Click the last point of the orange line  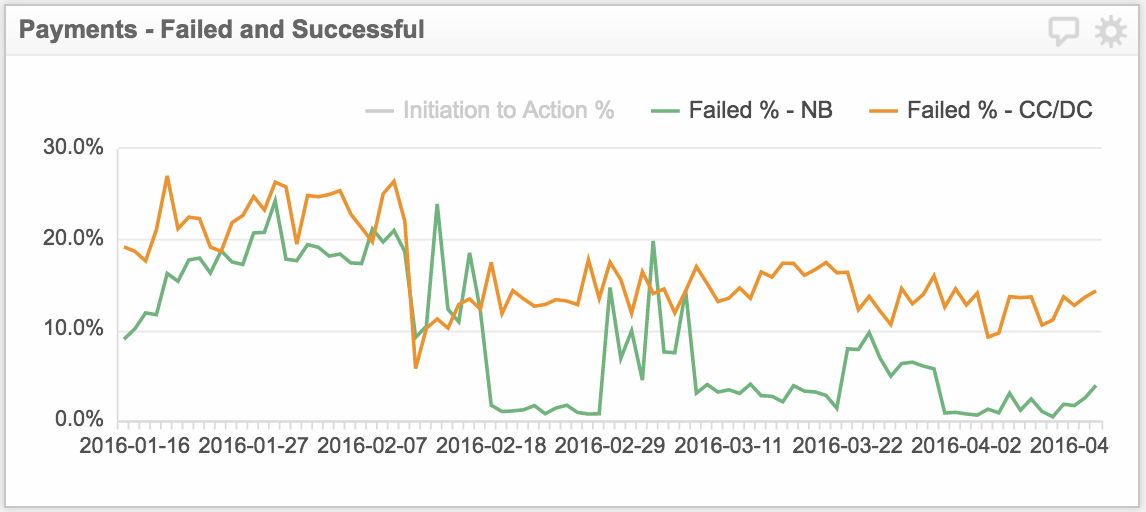(x=1096, y=291)
